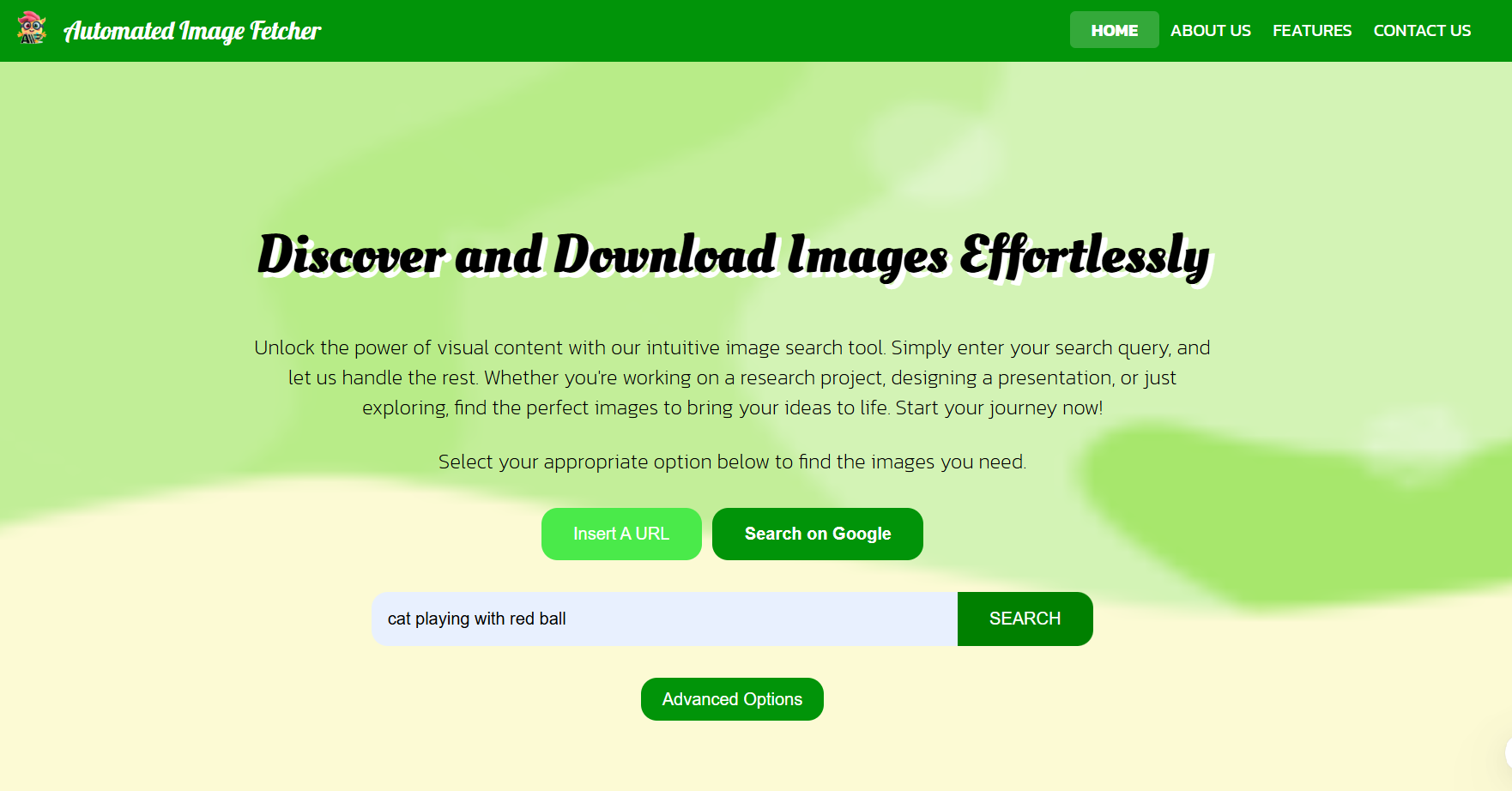Switch search mode to Insert A URL

tap(621, 534)
